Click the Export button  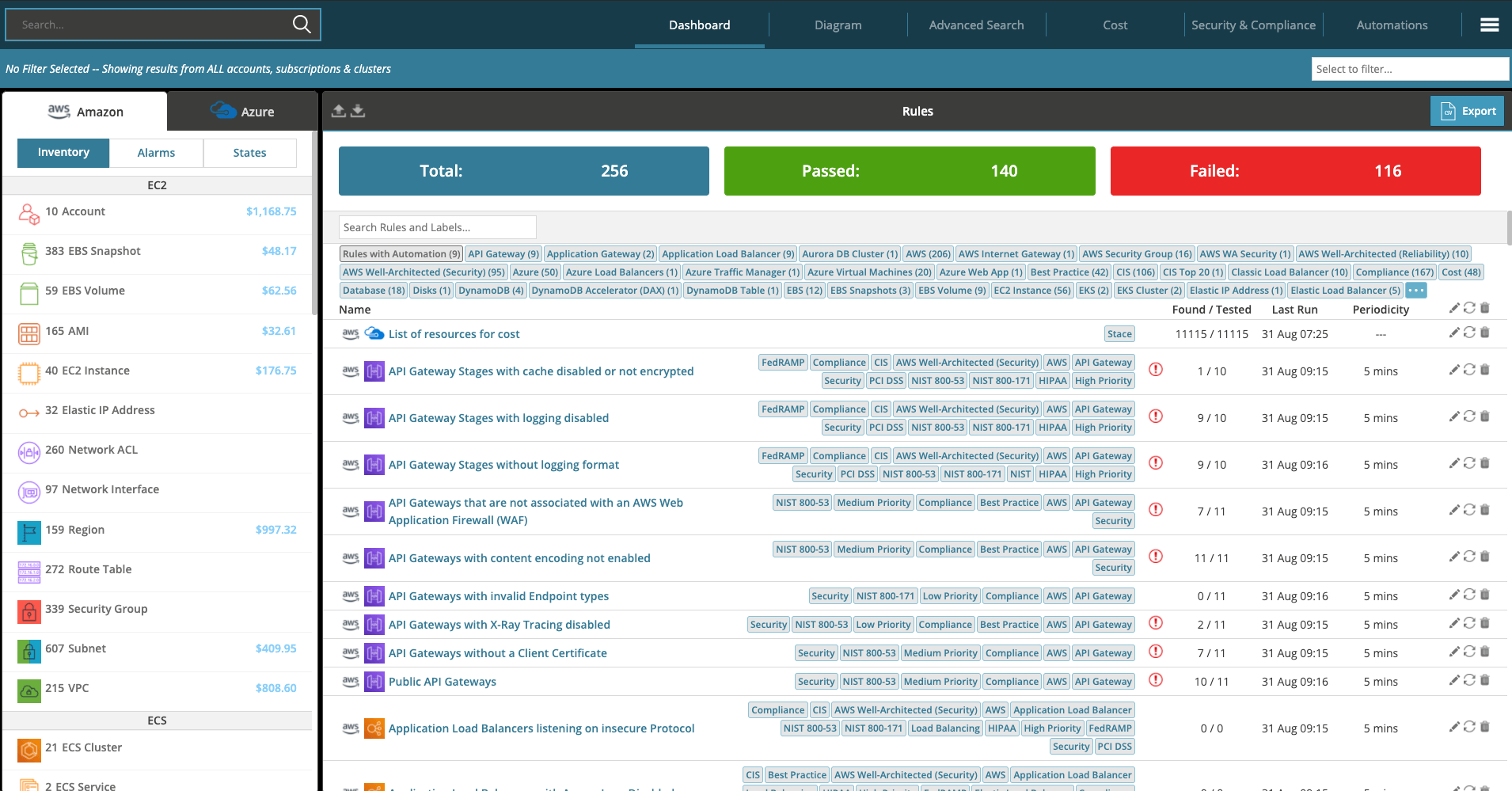coord(1467,111)
